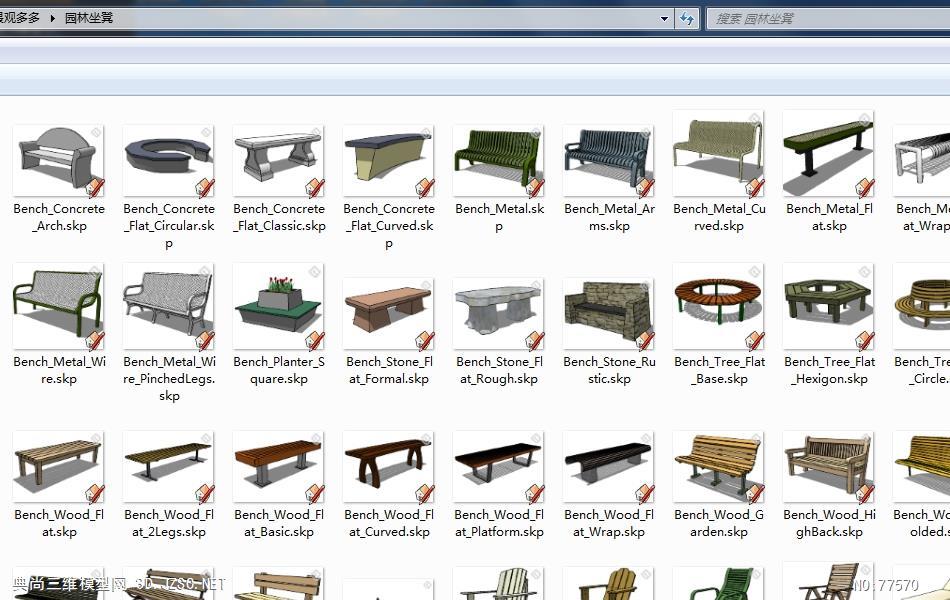Select the Bench_Metal_Flat.skp file icon
This screenshot has height=600, width=950.
coord(829,153)
